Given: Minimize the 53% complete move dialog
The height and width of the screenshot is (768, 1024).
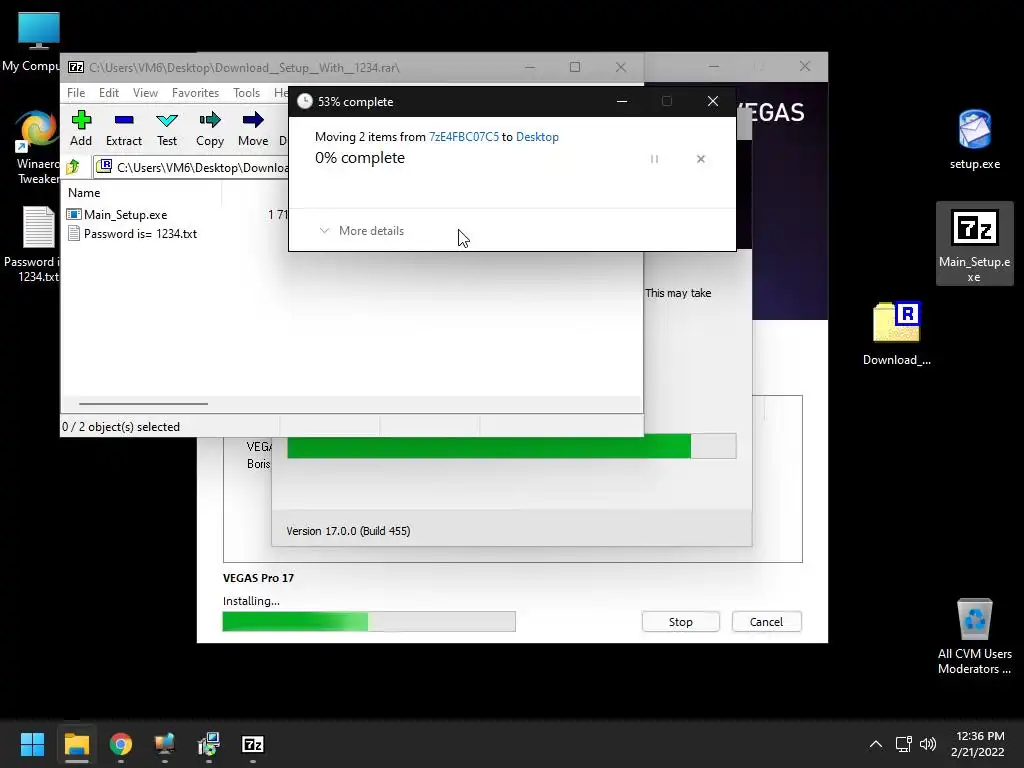Looking at the screenshot, I should point(622,101).
